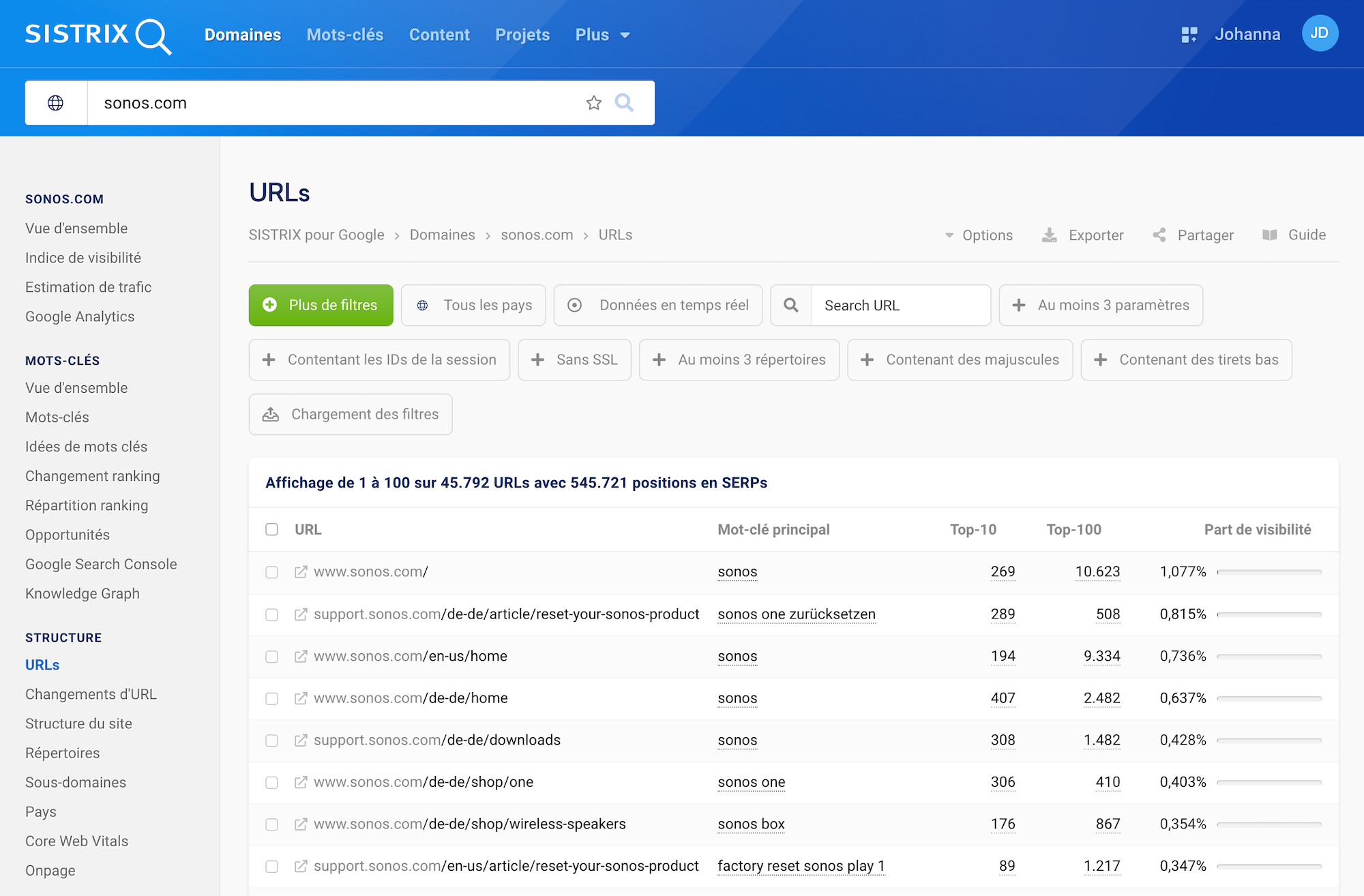Add the Contenant des tirets bas filter
This screenshot has width=1364, height=896.
(x=1186, y=360)
